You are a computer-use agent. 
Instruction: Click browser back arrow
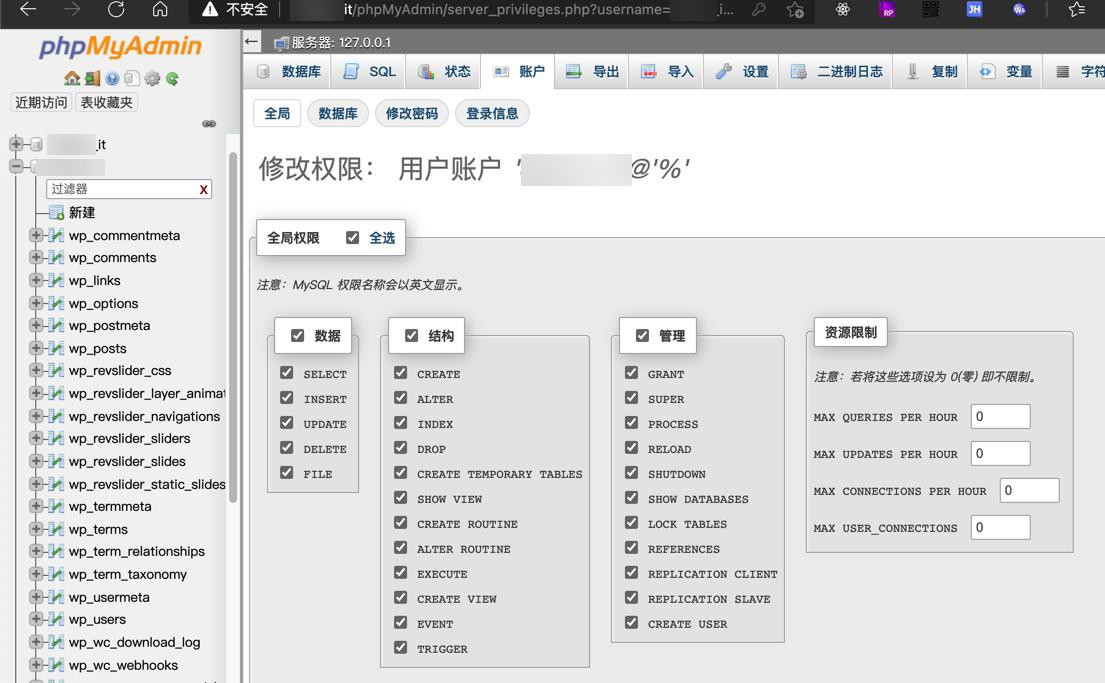click(x=28, y=9)
